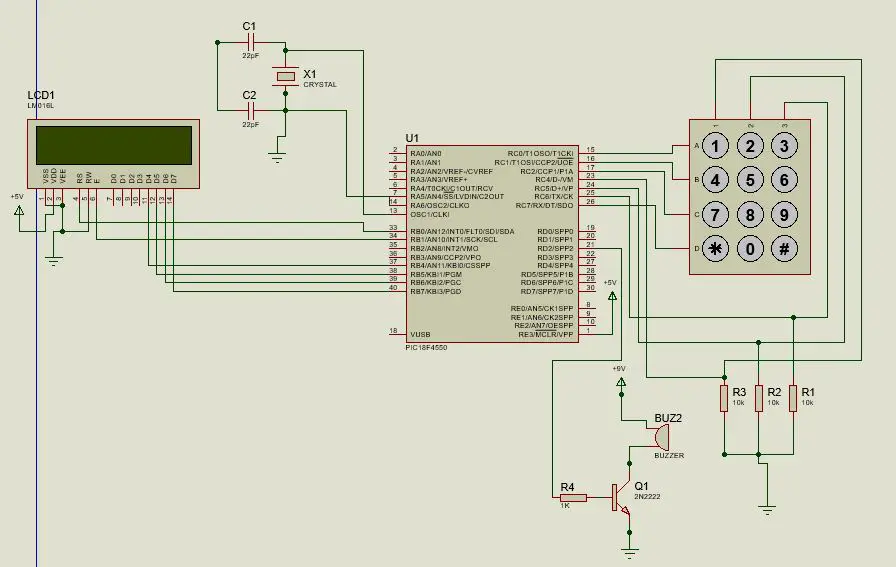Click the keypad asterisk key
Screen dimensions: 896x567
(715, 249)
